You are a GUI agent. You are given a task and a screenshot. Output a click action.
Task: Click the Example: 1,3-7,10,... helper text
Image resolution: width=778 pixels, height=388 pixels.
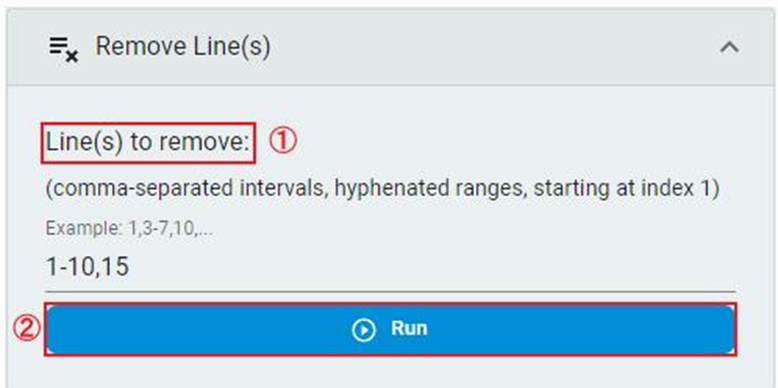[129, 229]
